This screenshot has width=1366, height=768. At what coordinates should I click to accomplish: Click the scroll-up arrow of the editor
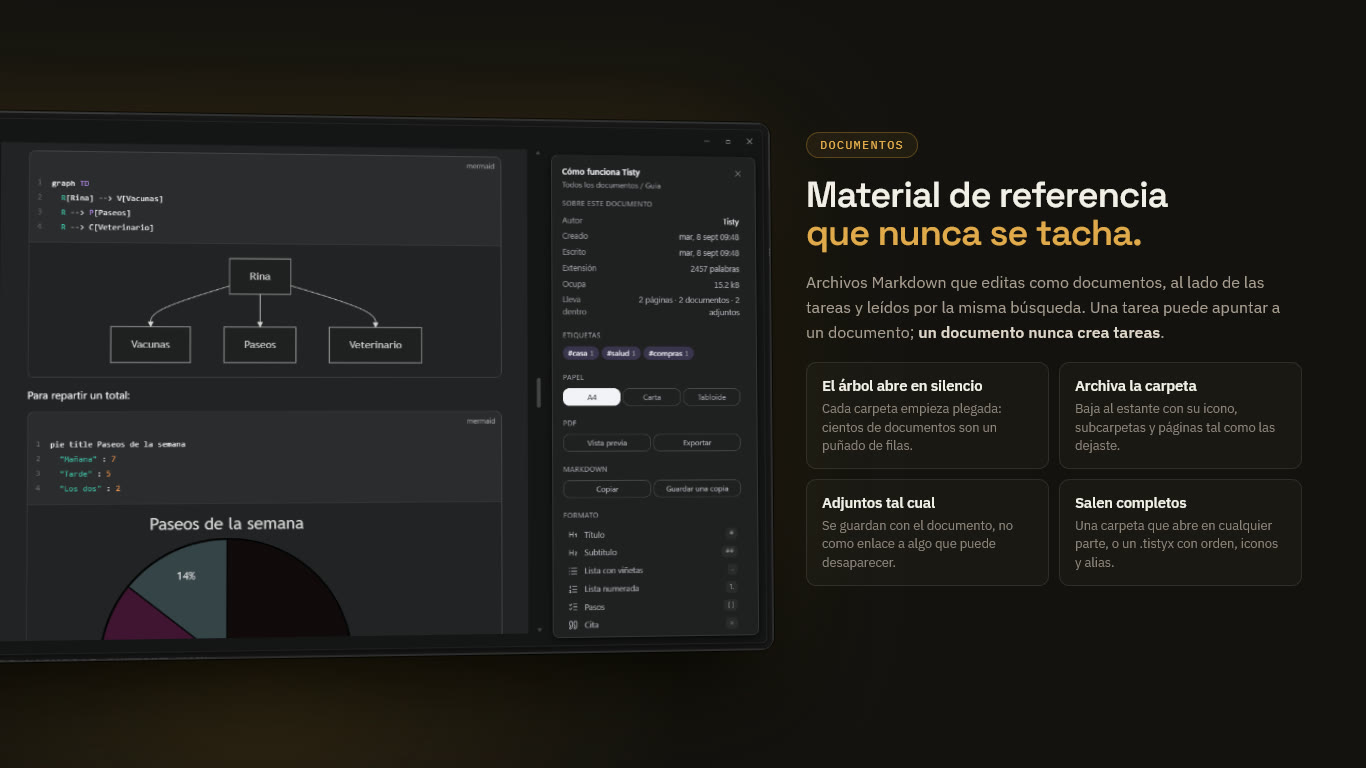pos(539,154)
